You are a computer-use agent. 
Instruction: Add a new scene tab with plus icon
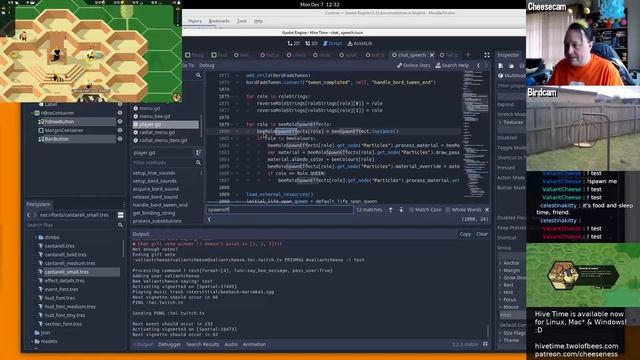pyautogui.click(x=468, y=55)
